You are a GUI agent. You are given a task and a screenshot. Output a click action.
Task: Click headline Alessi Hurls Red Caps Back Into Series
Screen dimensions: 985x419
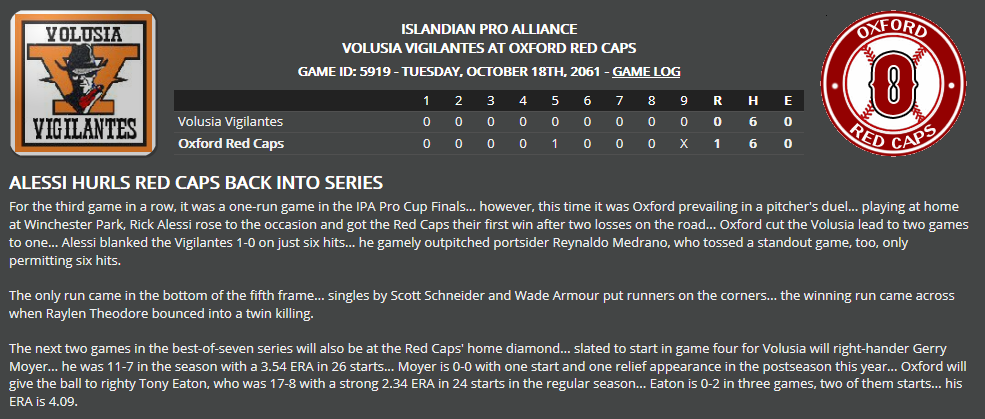coord(196,183)
